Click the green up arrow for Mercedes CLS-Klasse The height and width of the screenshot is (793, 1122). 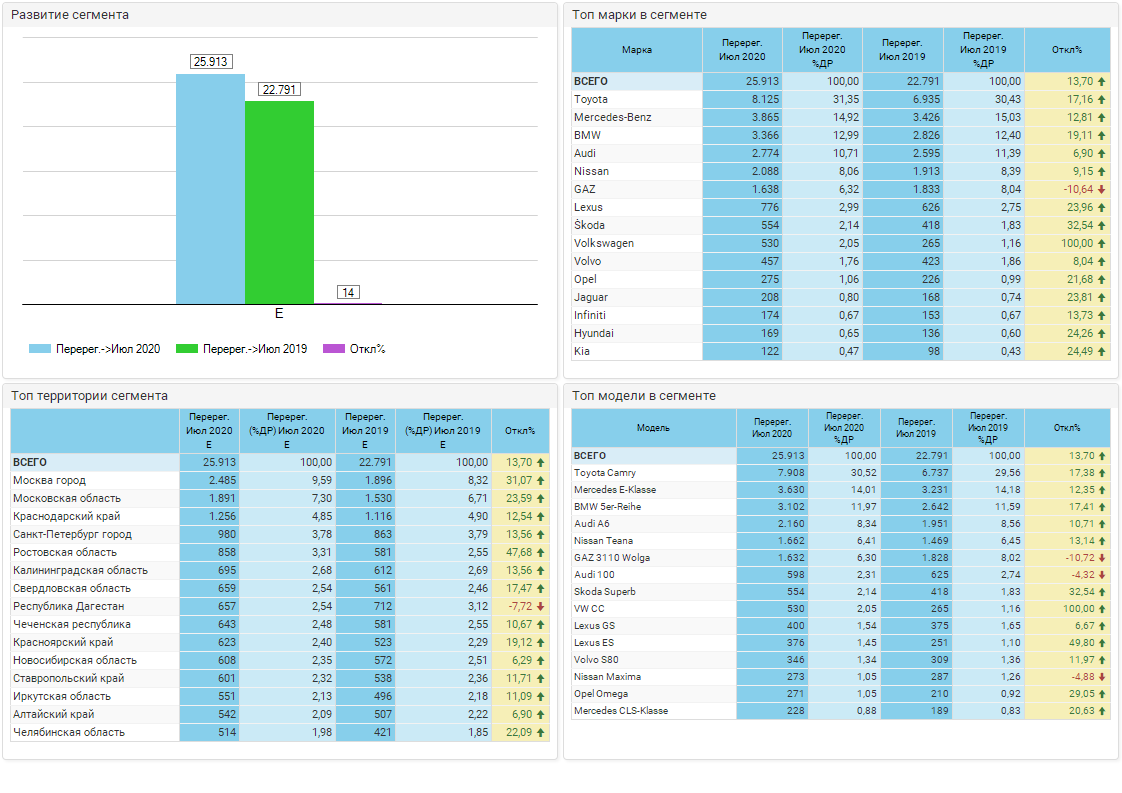(1101, 711)
